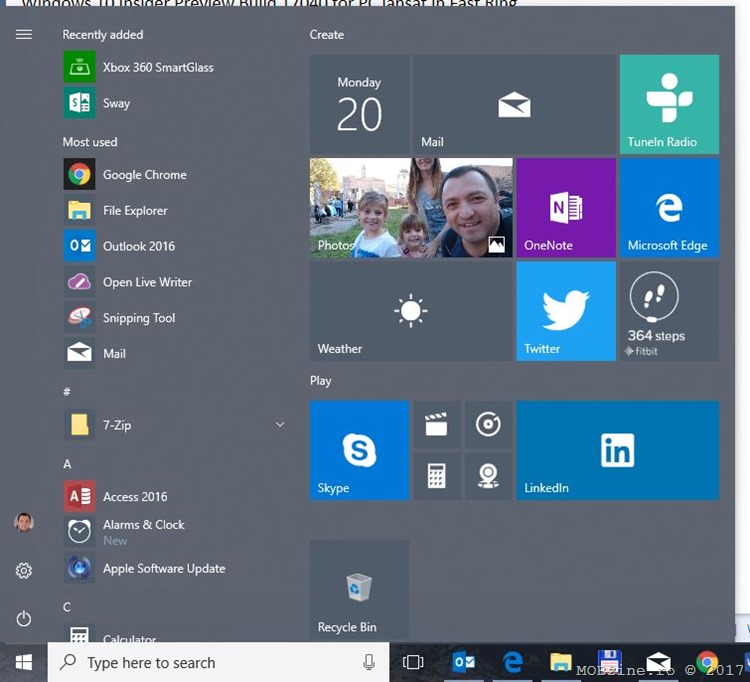Open the Power options button

click(x=24, y=619)
